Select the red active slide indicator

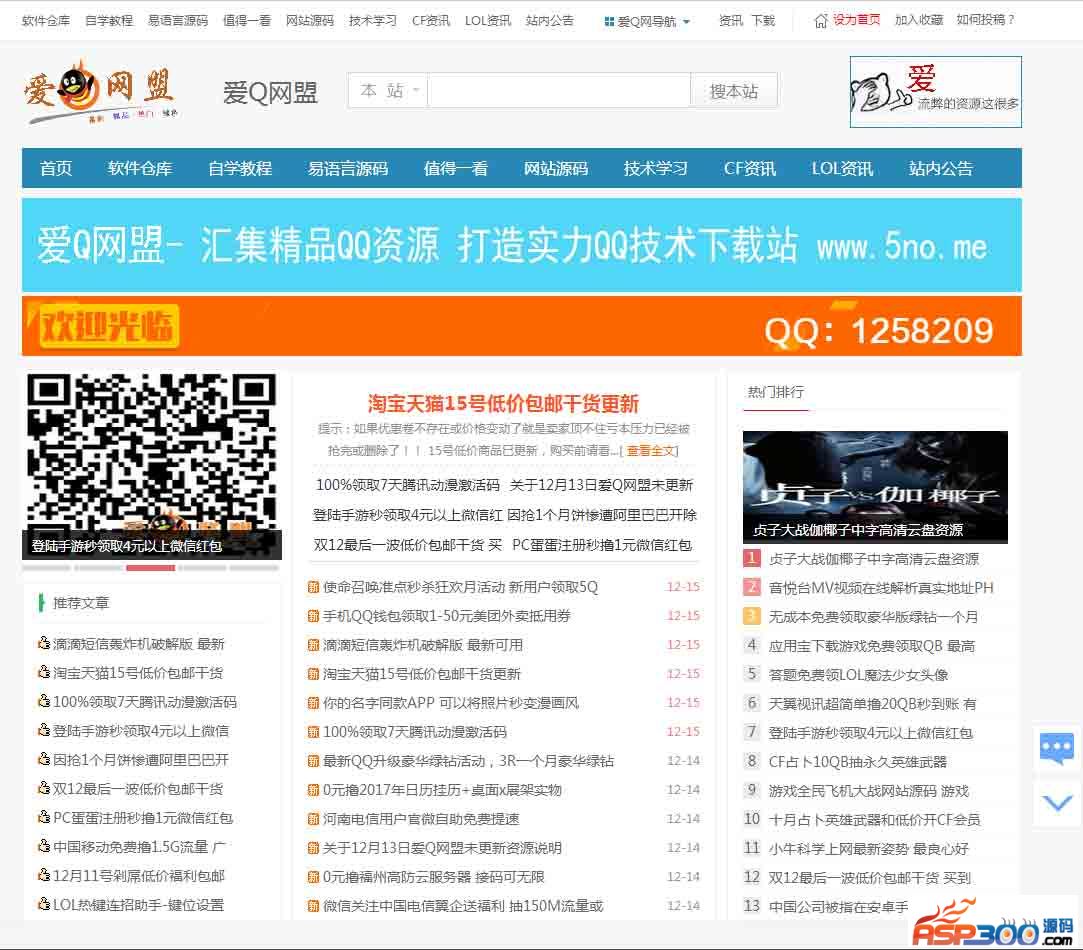(x=151, y=568)
